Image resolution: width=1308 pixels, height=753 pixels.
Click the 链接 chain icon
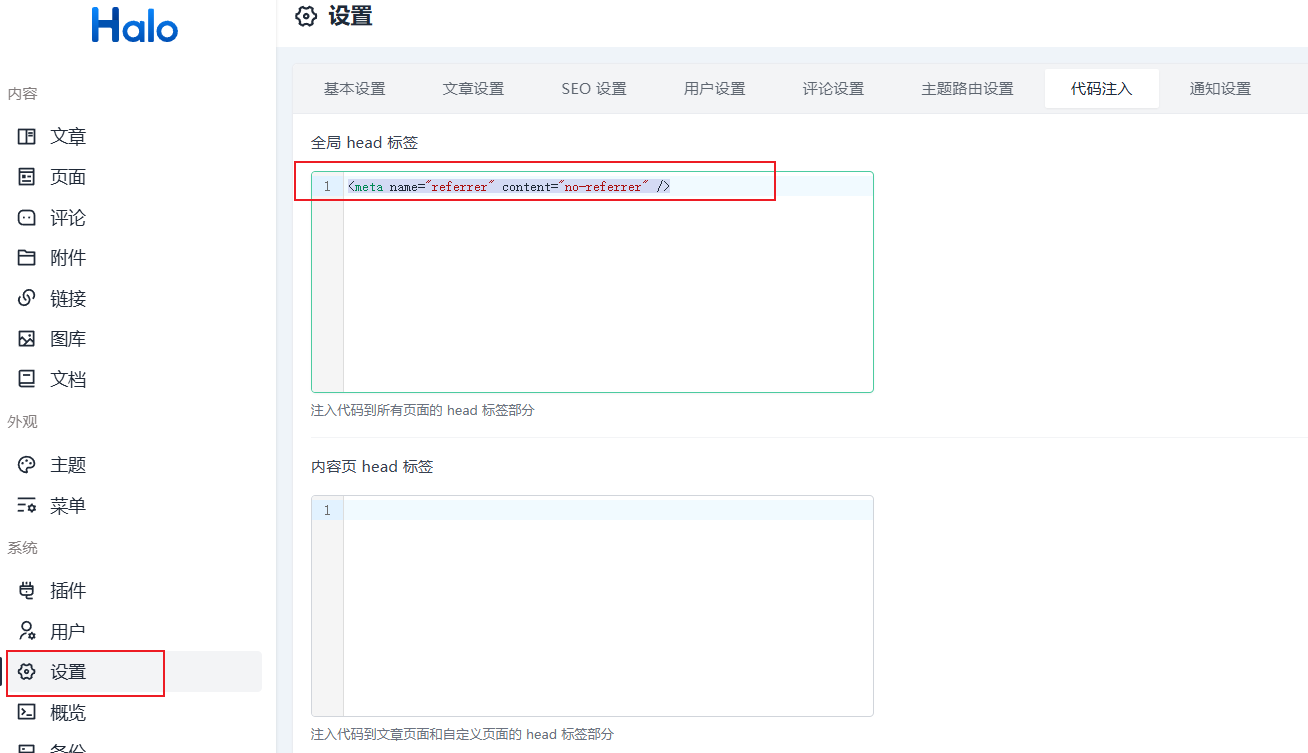[27, 298]
